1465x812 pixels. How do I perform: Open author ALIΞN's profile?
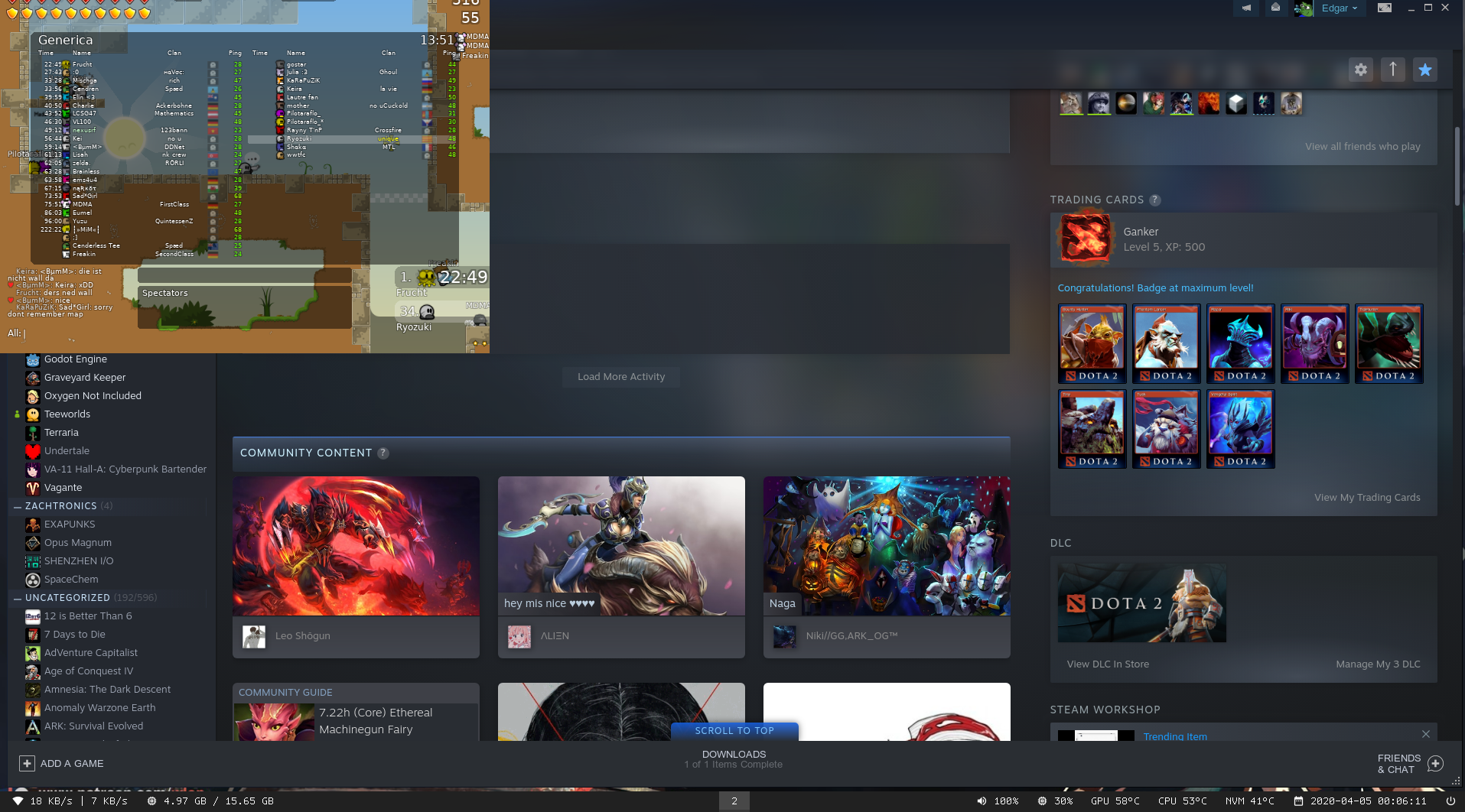[555, 636]
